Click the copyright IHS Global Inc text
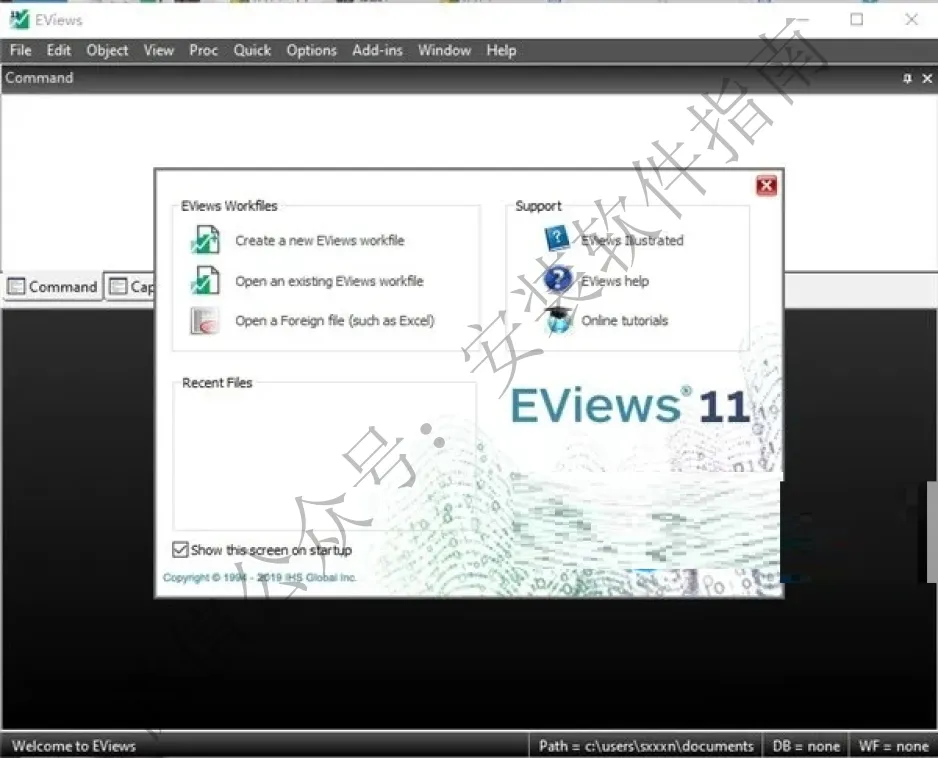 click(x=260, y=577)
